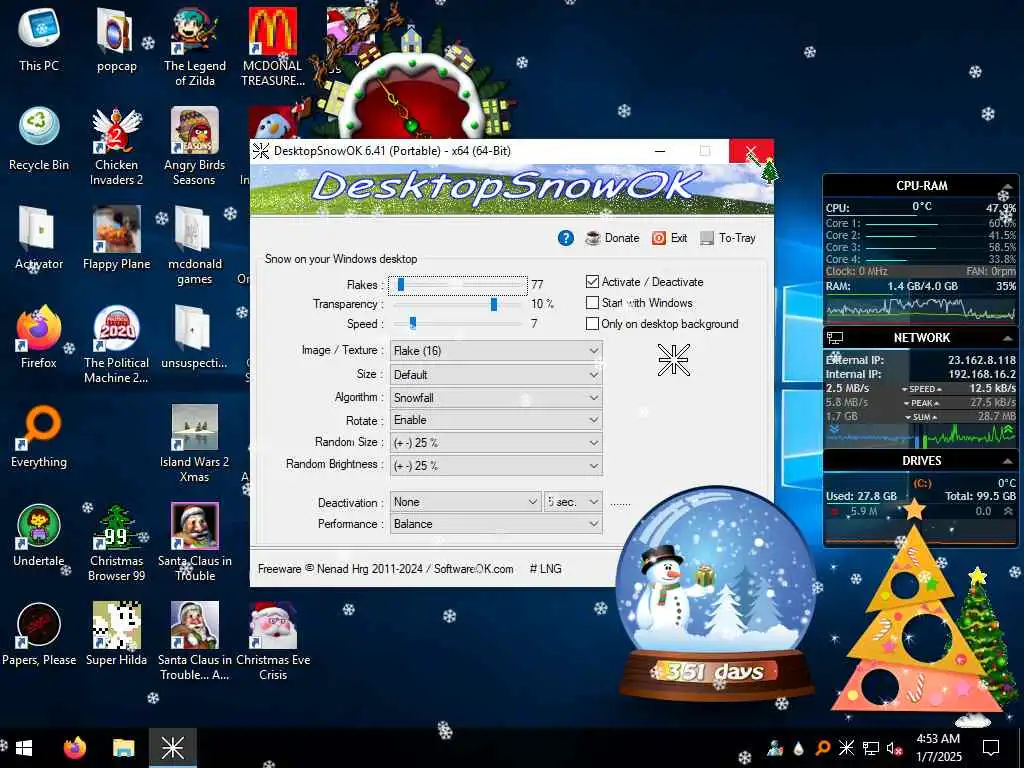The image size is (1024, 768).
Task: Select MCDONAL TREASURE shortcut icon
Action: (x=273, y=47)
